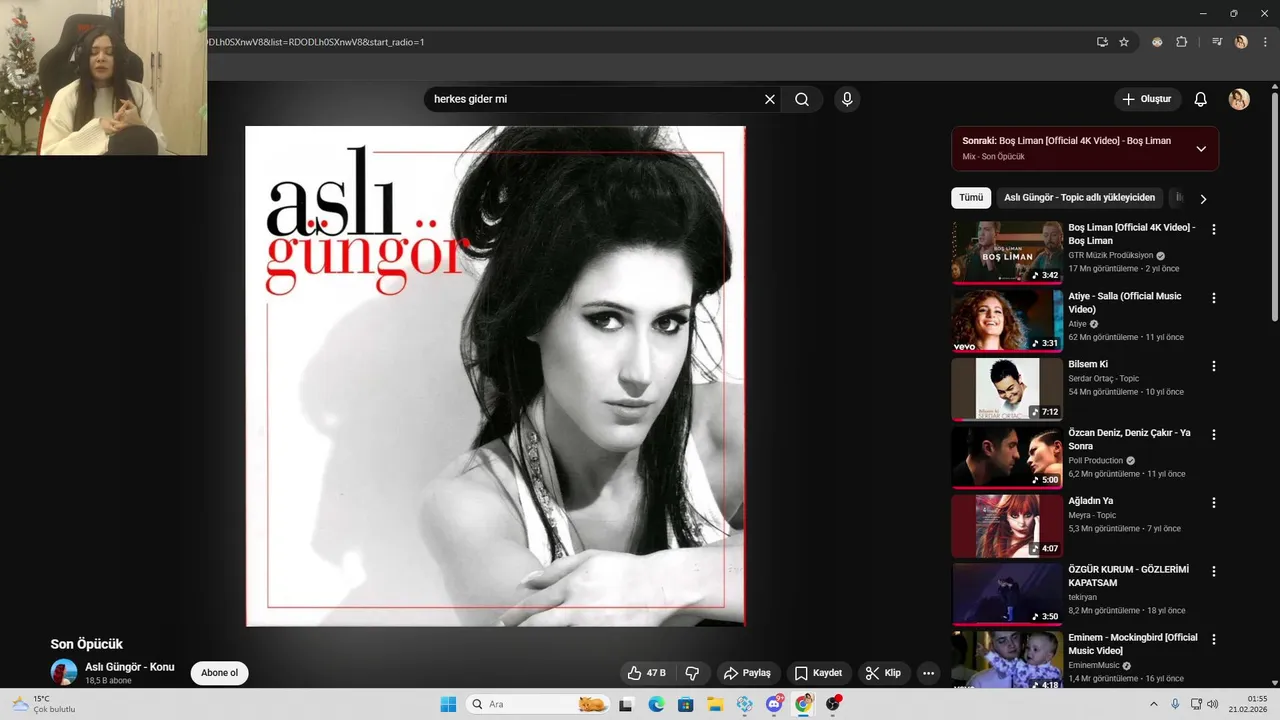Open options for GÖZLERİMİ KAPATSAM video
The image size is (1280, 720).
click(1214, 572)
